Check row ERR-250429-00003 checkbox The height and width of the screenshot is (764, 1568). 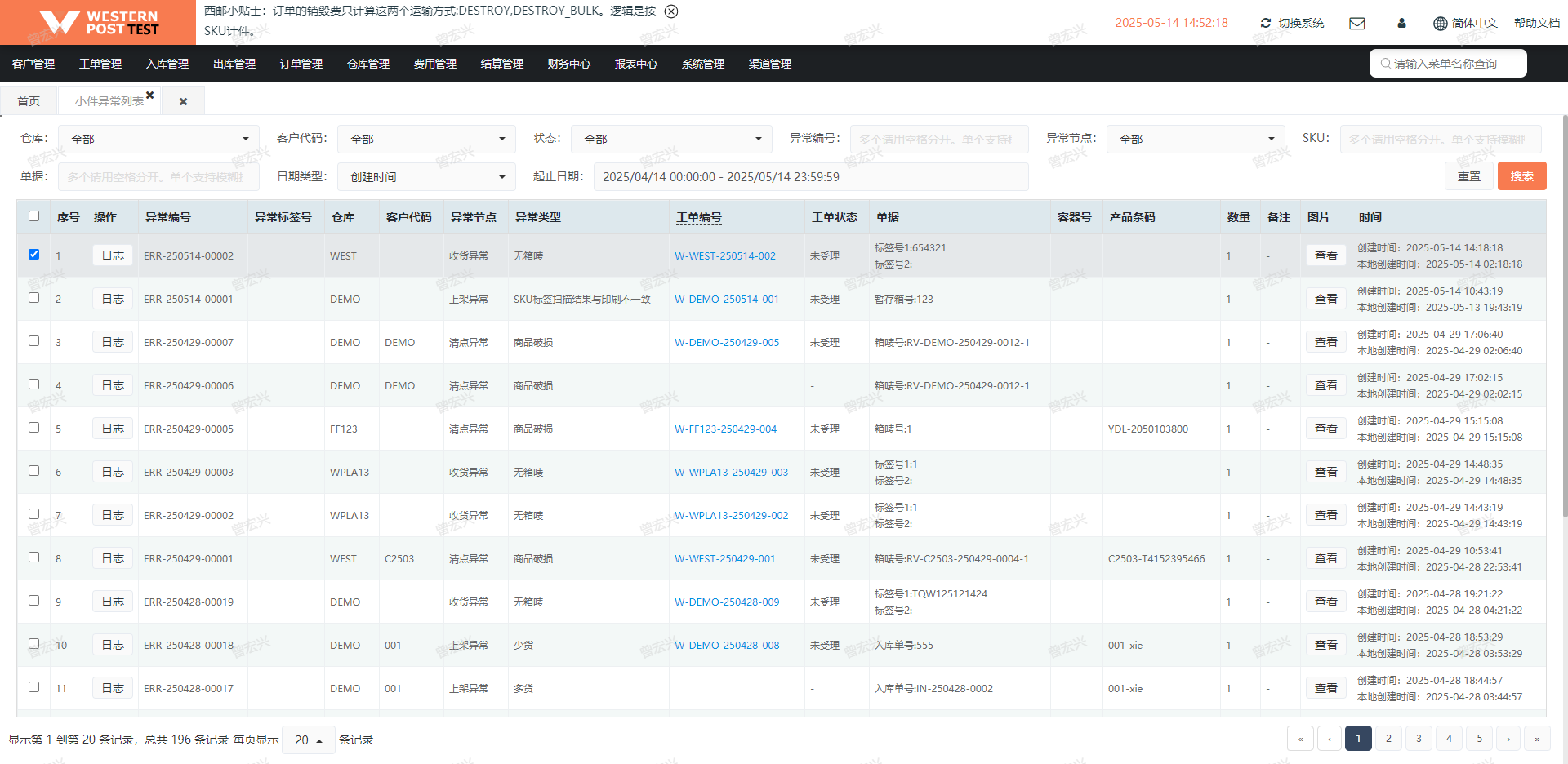(33, 470)
